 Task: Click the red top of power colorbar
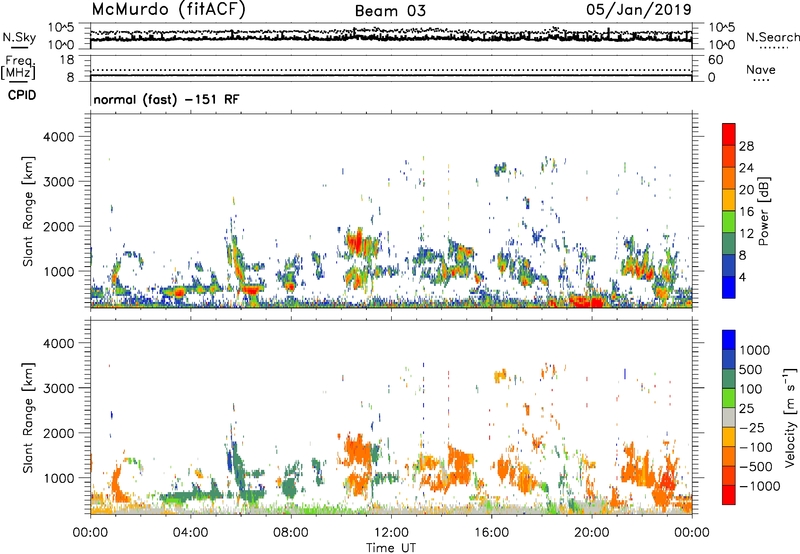coord(729,134)
